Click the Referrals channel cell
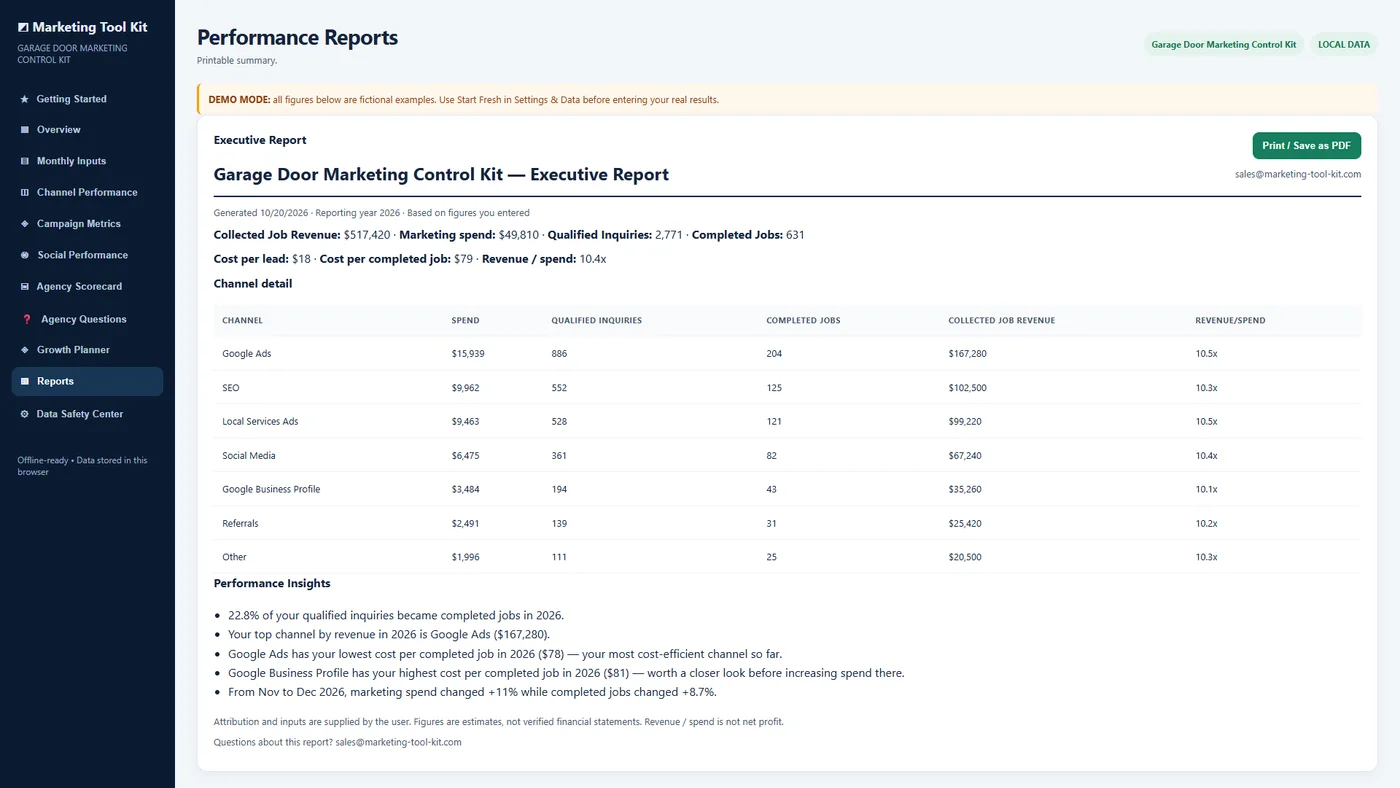 (x=240, y=524)
